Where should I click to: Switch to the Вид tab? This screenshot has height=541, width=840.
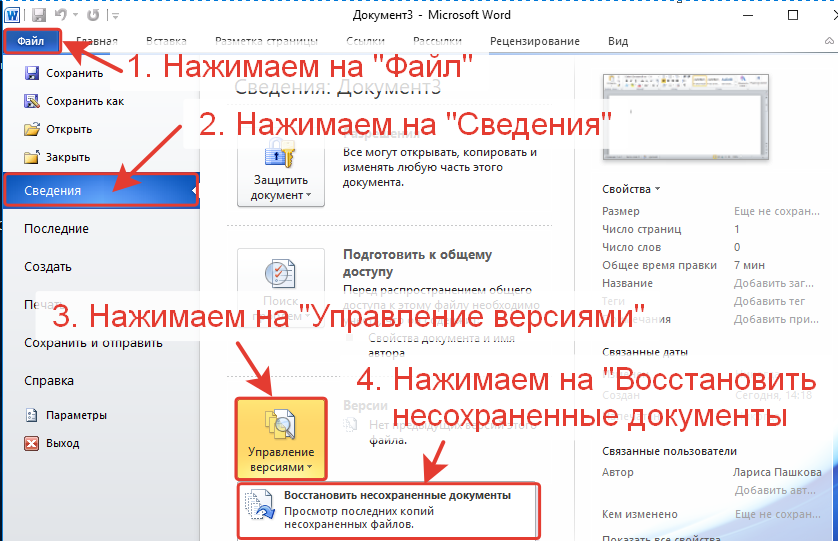point(618,41)
